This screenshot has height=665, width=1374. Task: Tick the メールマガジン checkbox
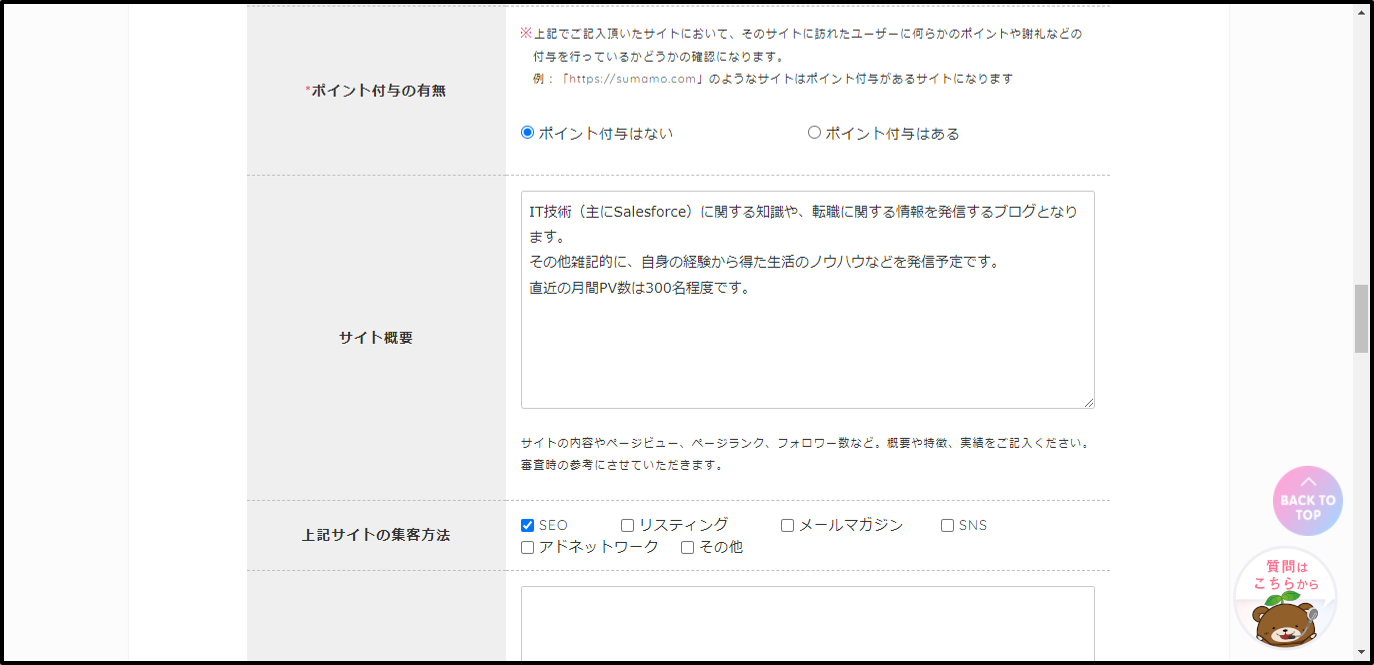[788, 525]
